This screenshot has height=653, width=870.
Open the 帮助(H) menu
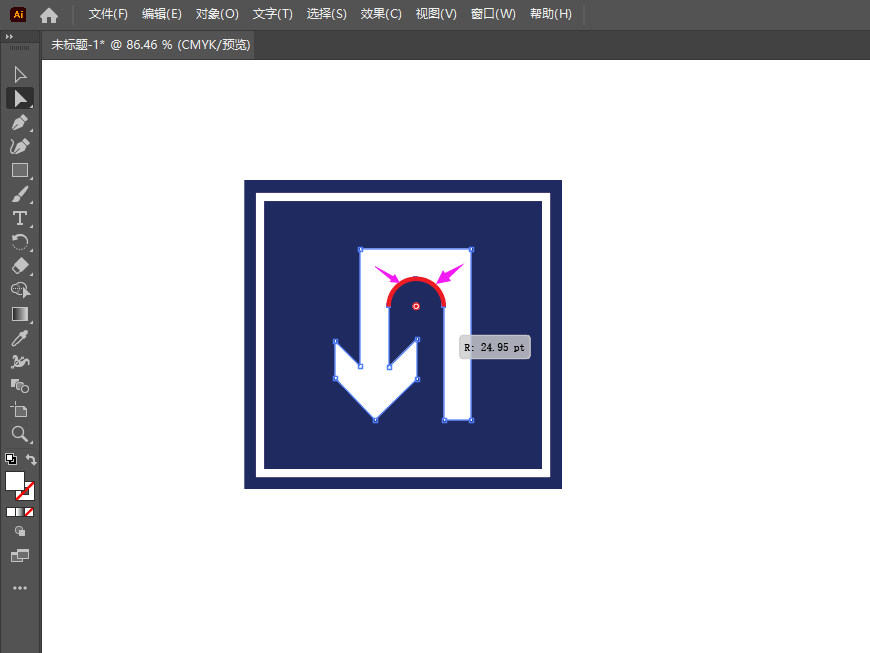[x=550, y=14]
